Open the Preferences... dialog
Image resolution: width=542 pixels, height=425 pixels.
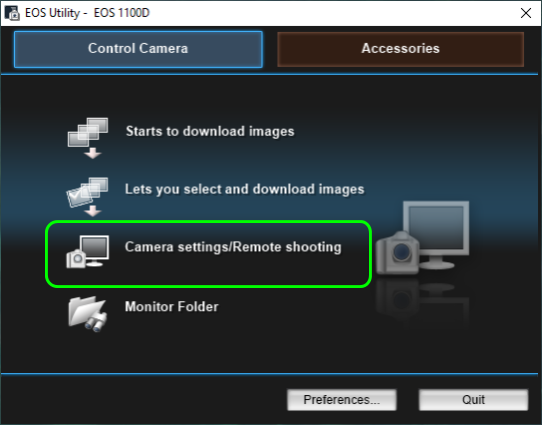tap(342, 400)
